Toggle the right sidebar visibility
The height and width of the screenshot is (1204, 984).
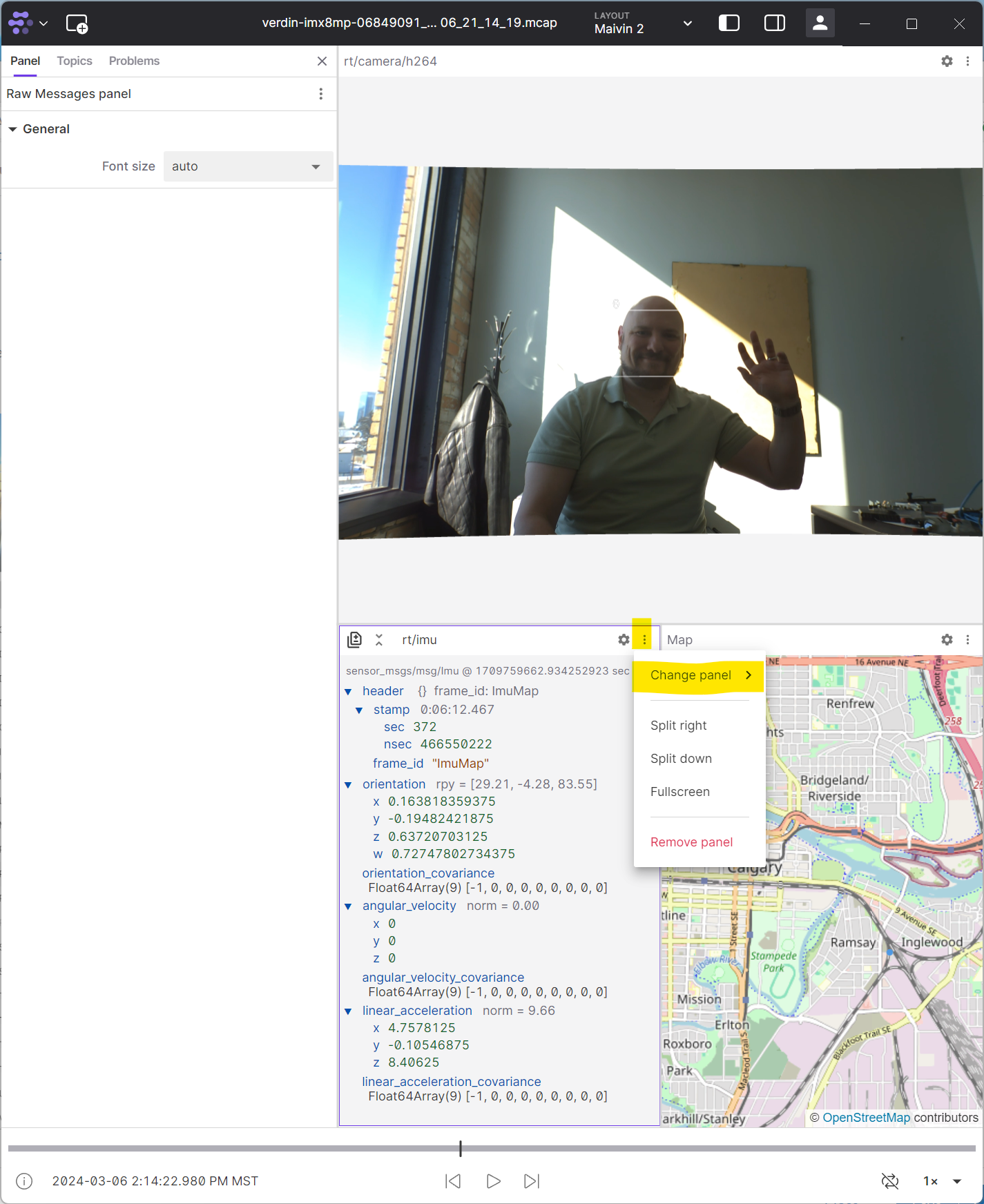[774, 23]
